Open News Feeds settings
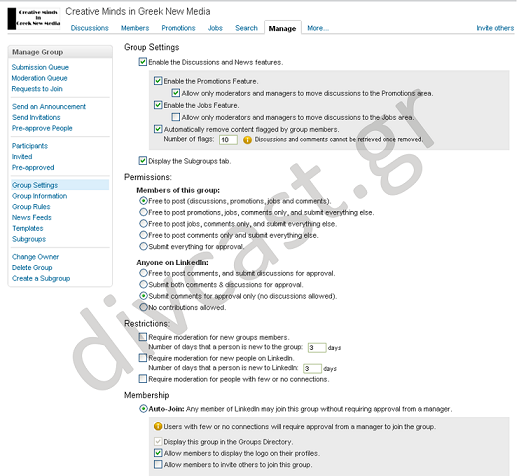The height and width of the screenshot is (476, 519). click(x=32, y=217)
